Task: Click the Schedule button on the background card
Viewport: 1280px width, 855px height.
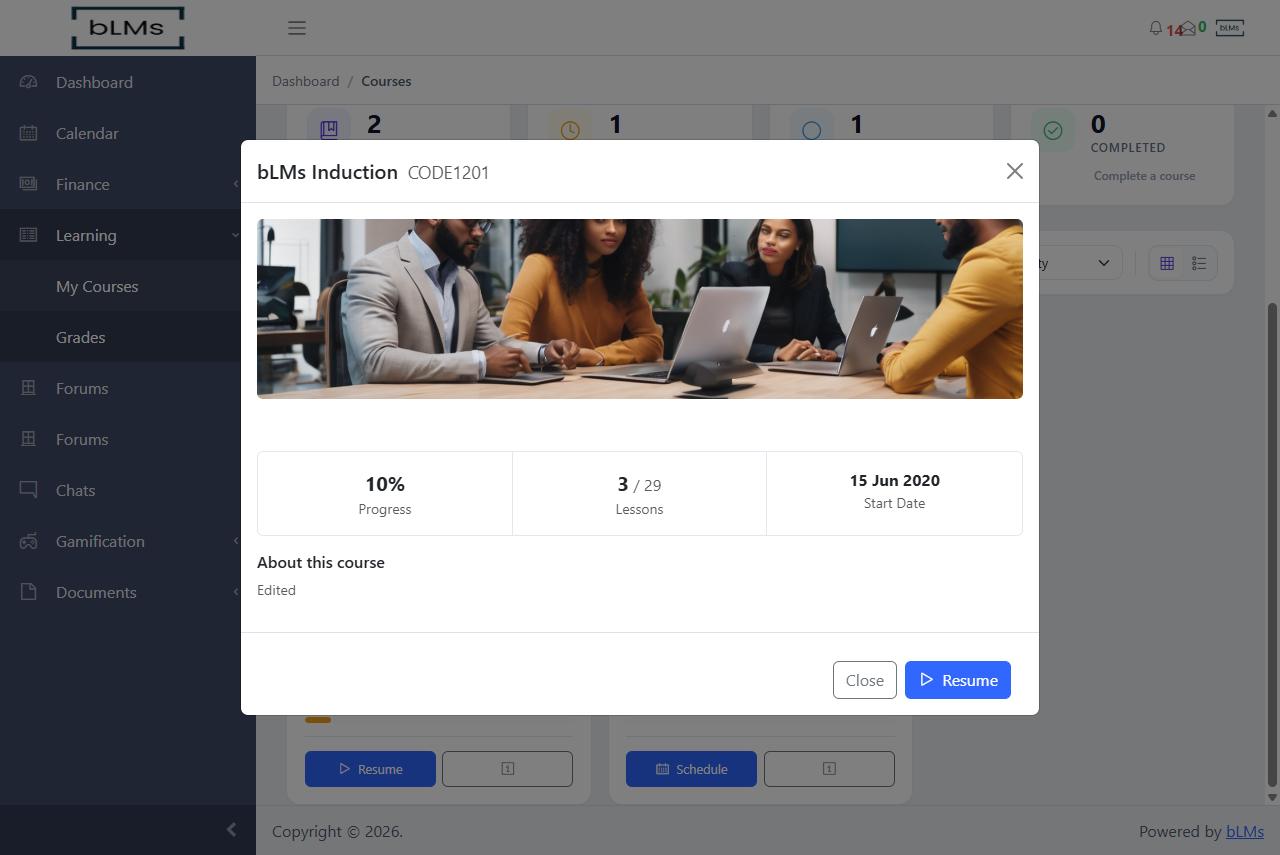Action: click(x=691, y=769)
